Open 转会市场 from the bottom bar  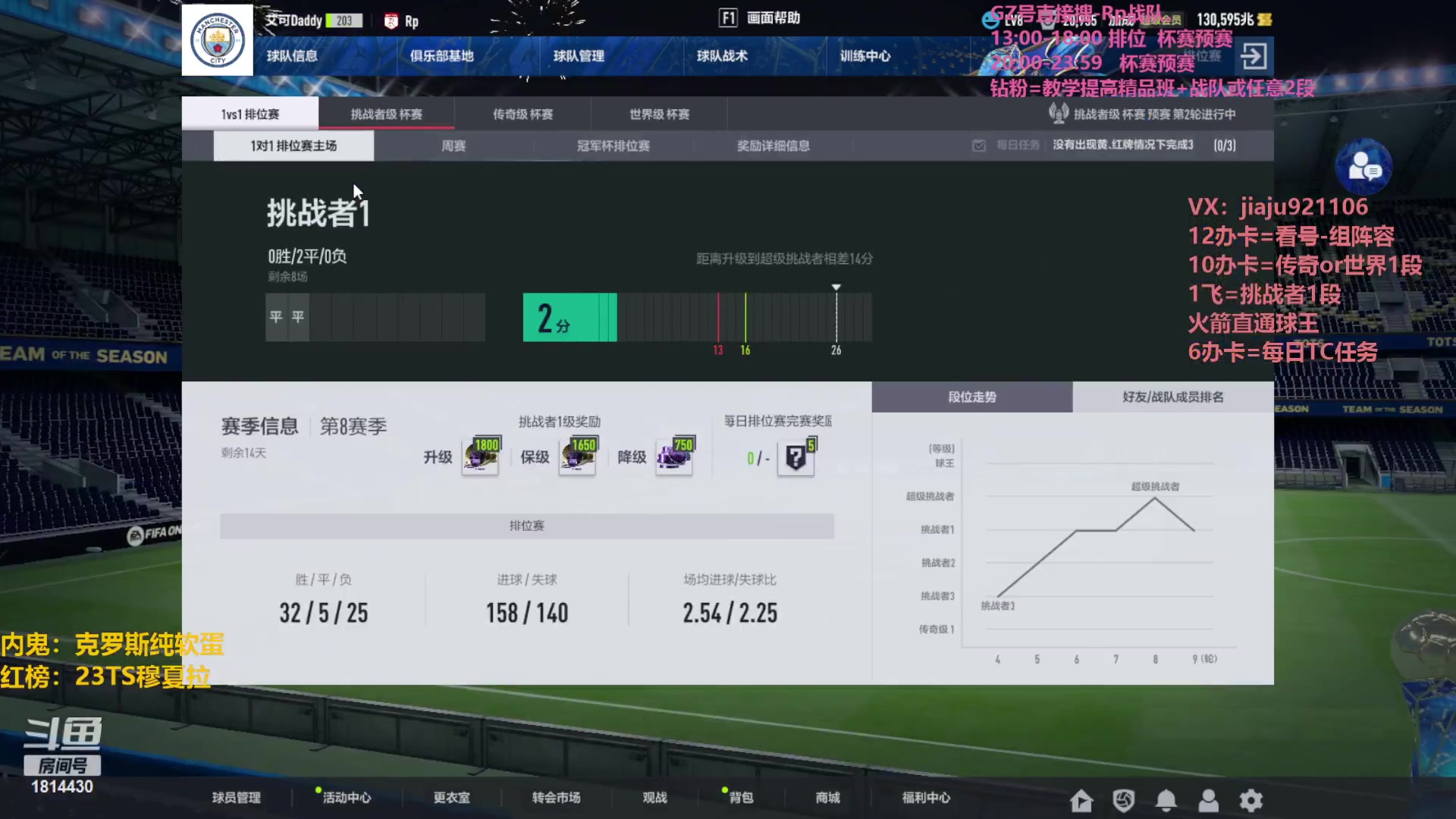pyautogui.click(x=555, y=798)
